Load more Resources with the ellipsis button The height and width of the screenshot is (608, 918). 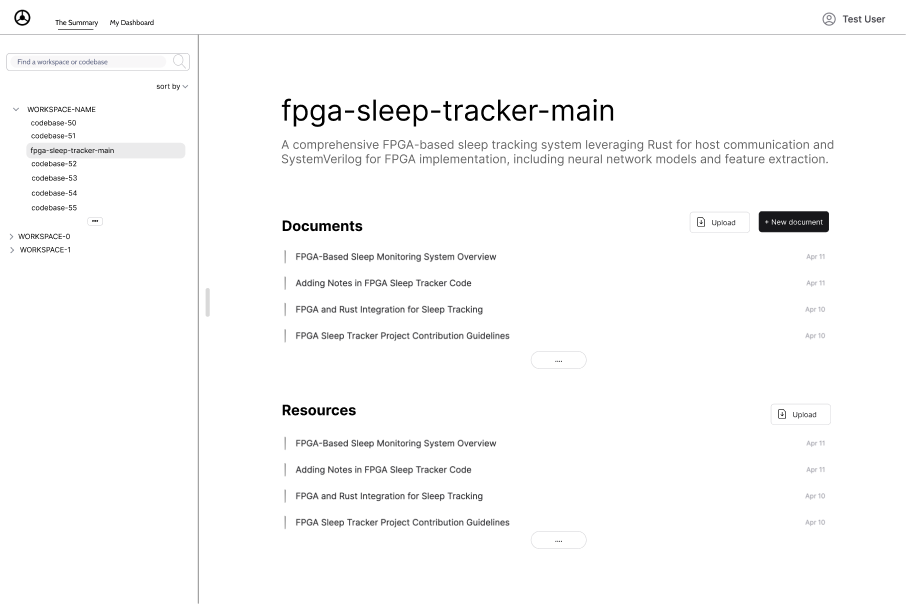coord(559,541)
